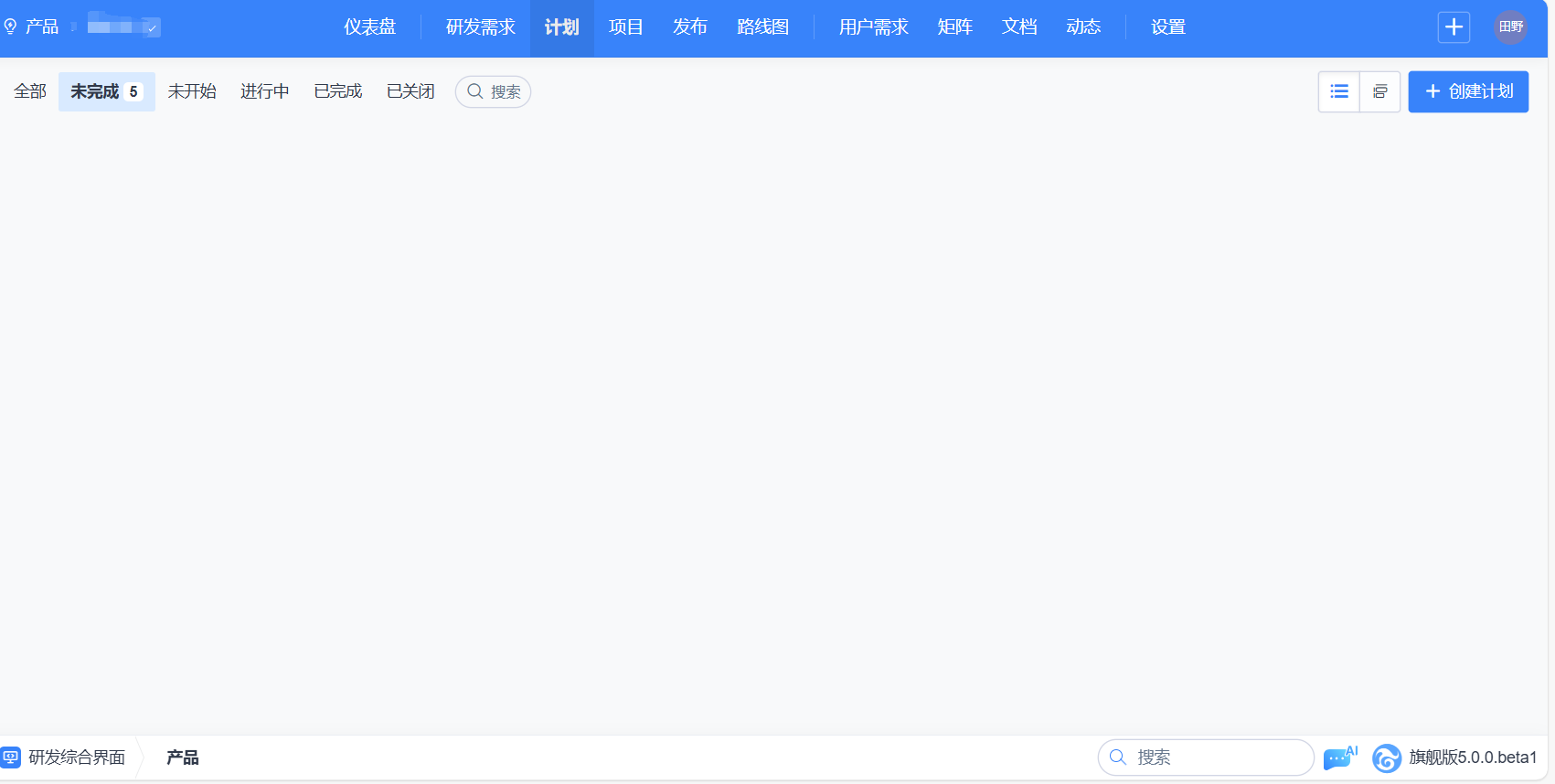Open the 发布 tab
Image resolution: width=1555 pixels, height=784 pixels.
pyautogui.click(x=690, y=27)
